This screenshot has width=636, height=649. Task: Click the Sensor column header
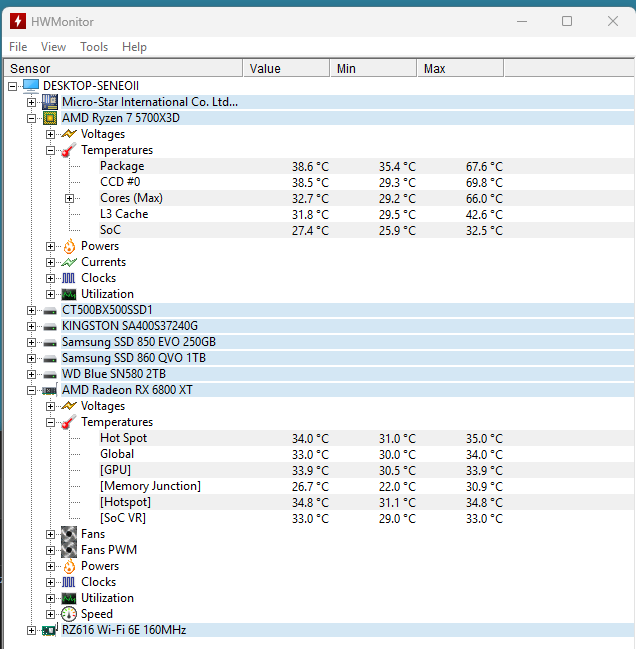tap(123, 68)
